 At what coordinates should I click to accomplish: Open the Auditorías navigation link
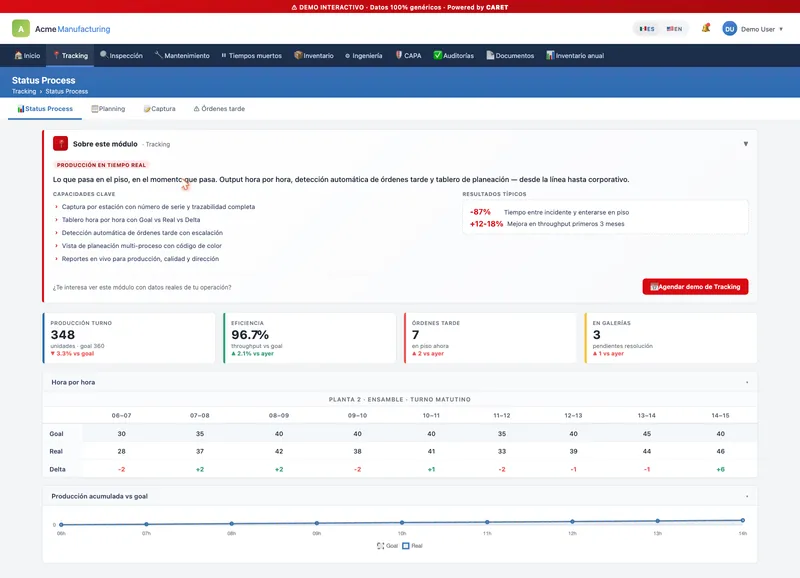tap(454, 56)
